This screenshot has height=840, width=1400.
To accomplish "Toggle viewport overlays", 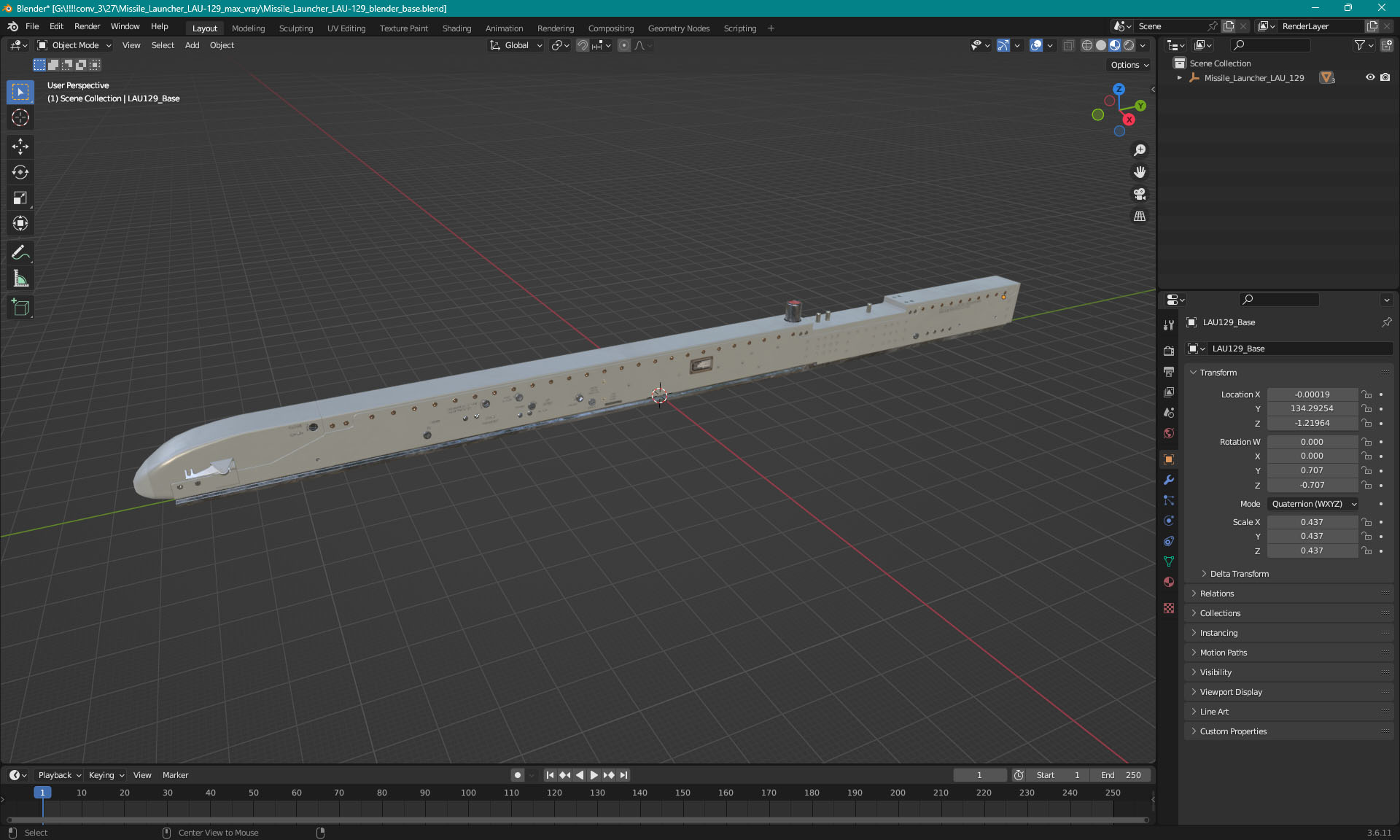I will (x=1036, y=45).
